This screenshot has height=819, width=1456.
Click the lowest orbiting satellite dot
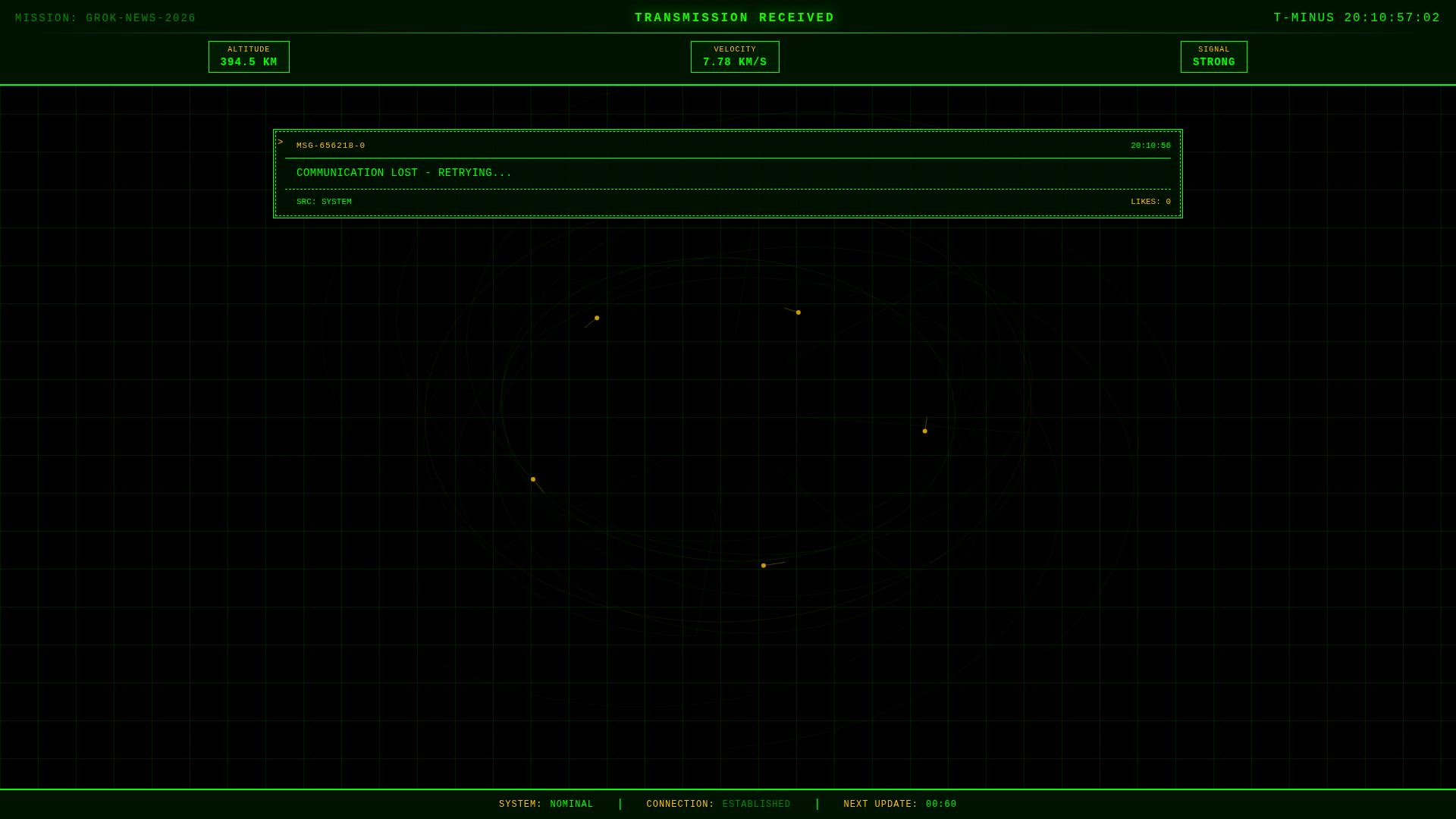point(764,566)
